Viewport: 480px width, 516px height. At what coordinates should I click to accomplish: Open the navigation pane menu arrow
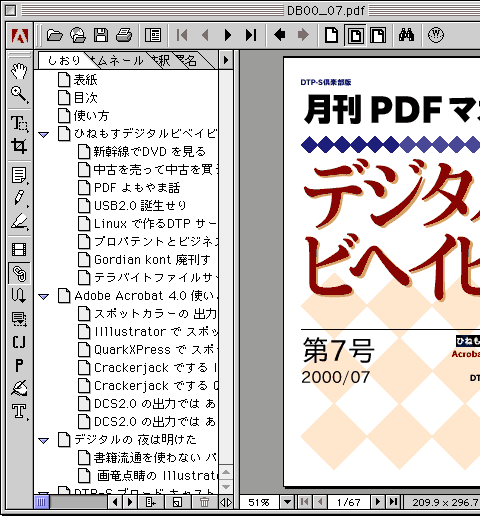226,60
